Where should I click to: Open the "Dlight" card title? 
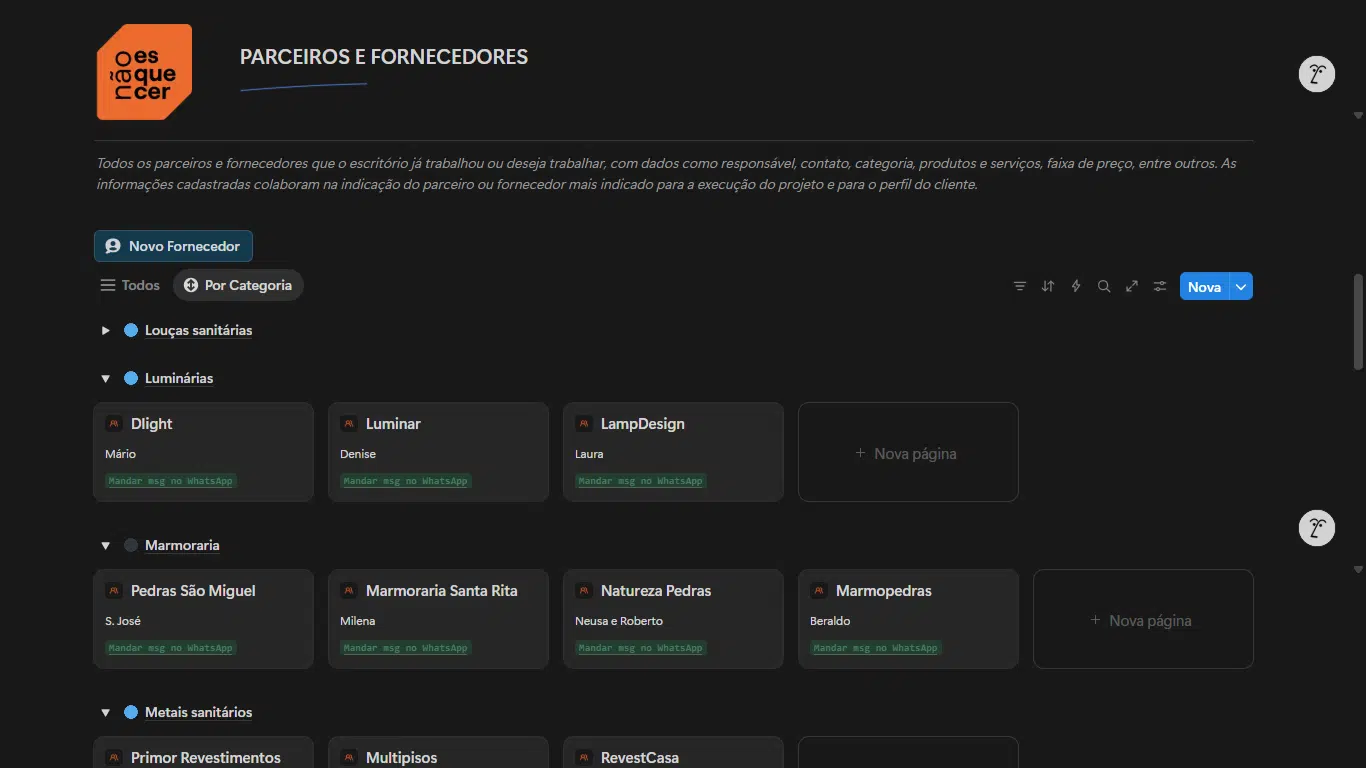point(152,424)
